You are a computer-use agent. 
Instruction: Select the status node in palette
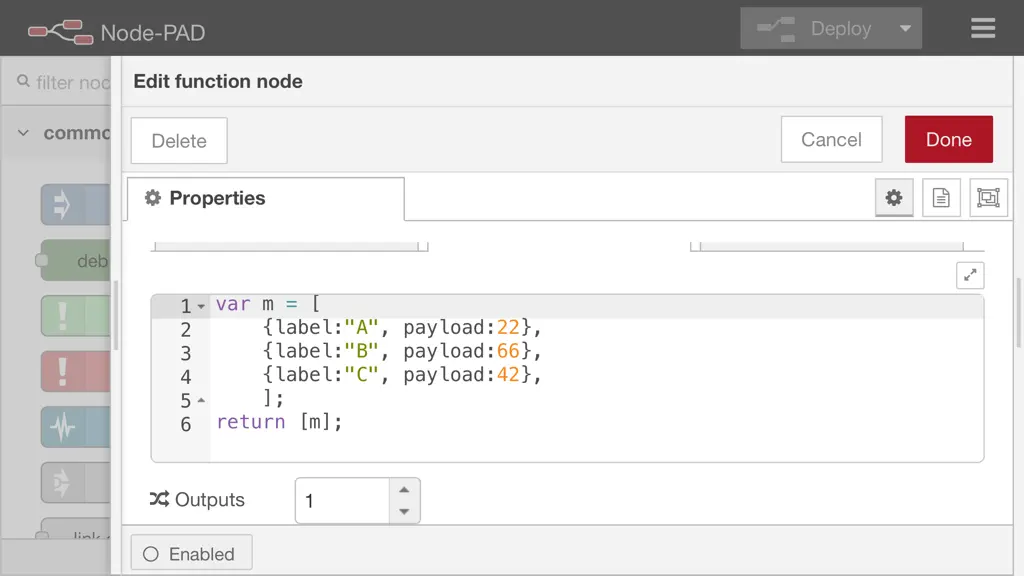click(x=75, y=427)
